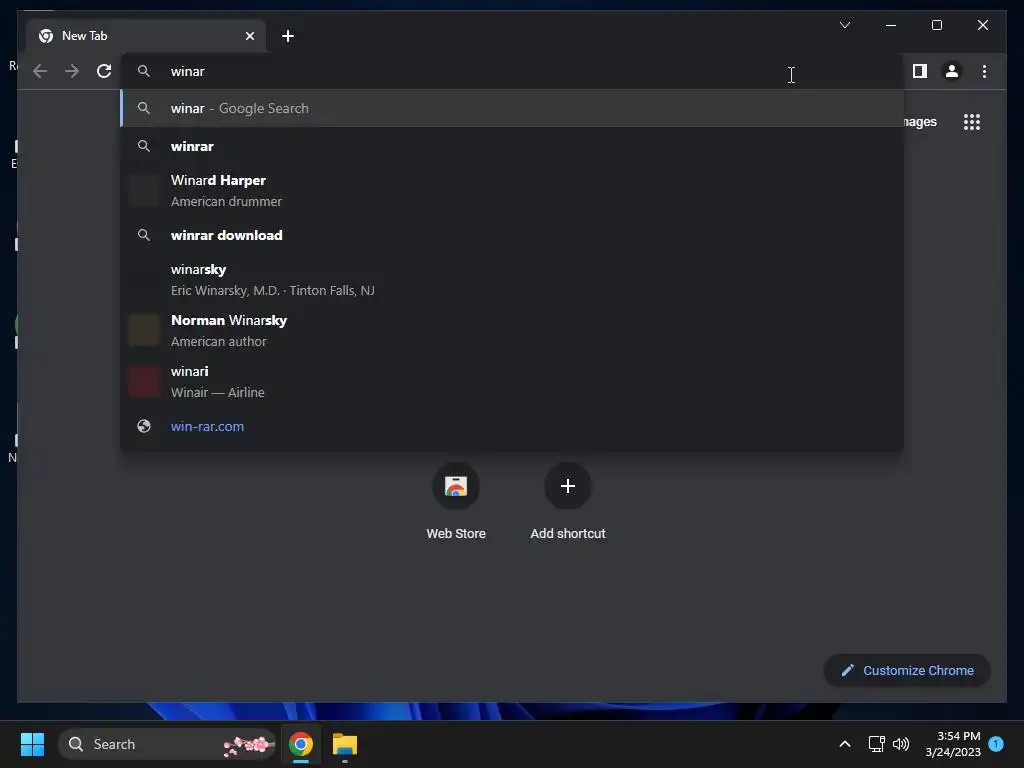The image size is (1024, 768).
Task: Select 'winari' Winair Airline suggestion
Action: (x=512, y=381)
